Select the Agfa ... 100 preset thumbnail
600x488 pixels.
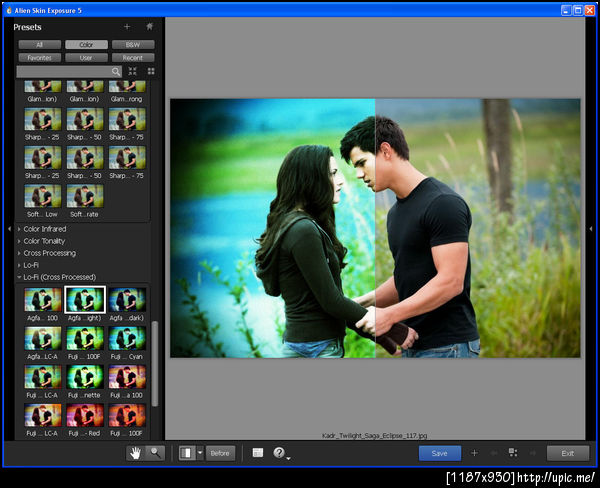point(42,300)
